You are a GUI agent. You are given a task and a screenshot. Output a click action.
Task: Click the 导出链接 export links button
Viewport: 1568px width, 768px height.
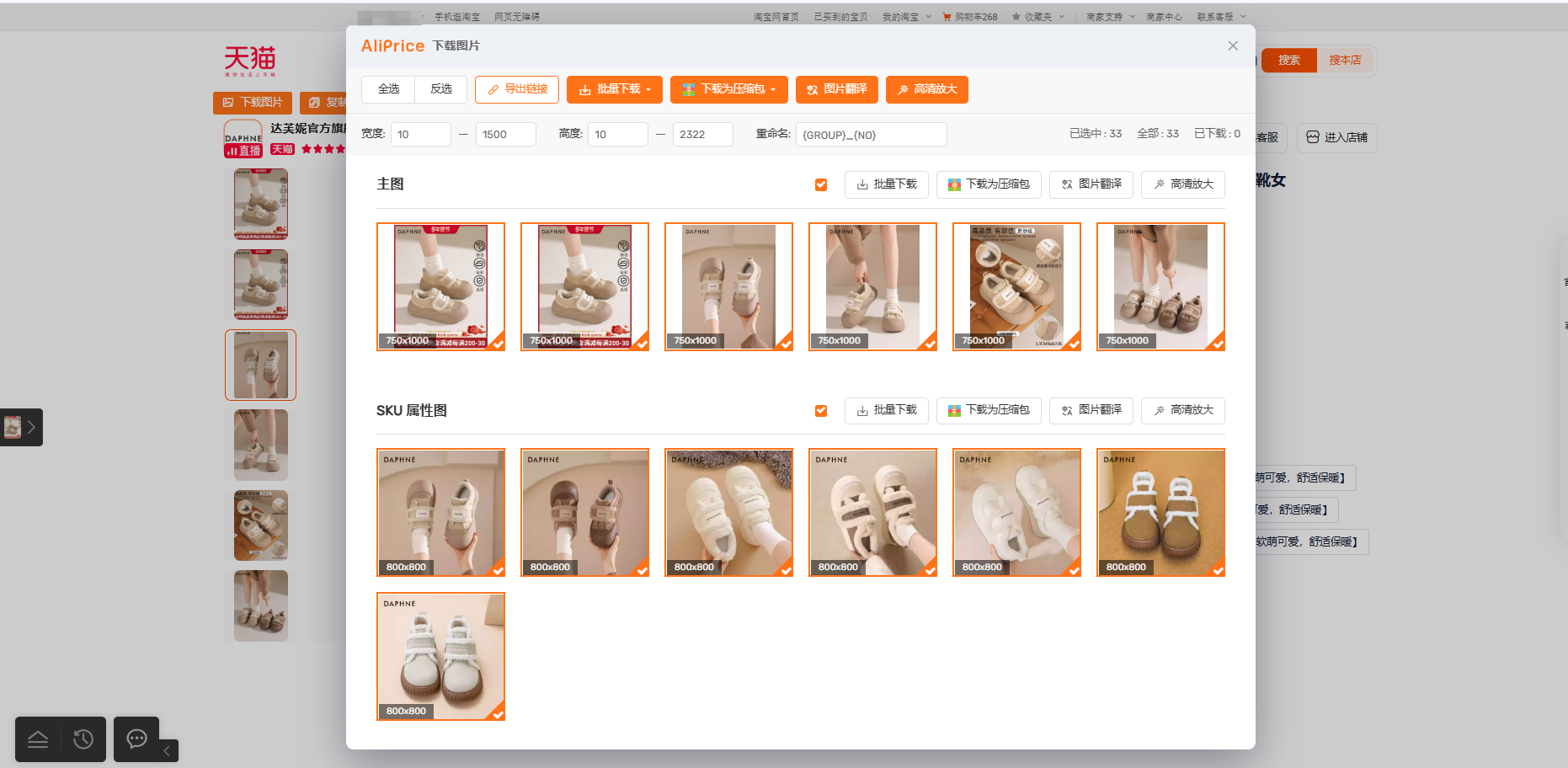(517, 89)
